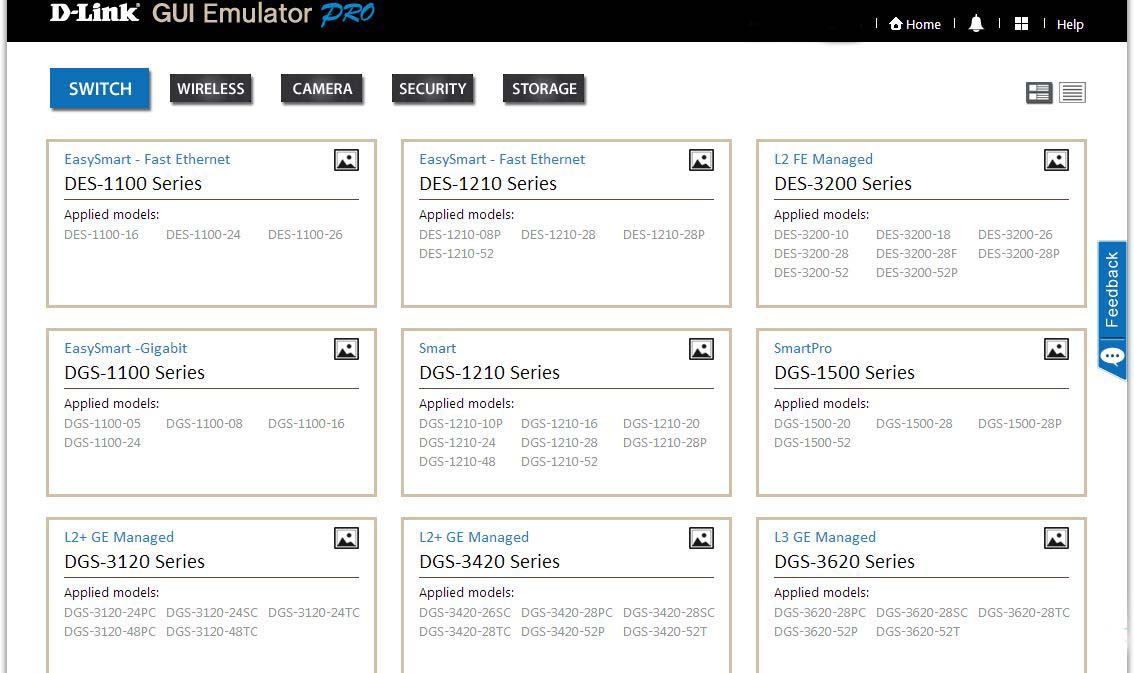Choose the DGS-3420-28SC model

pyautogui.click(x=668, y=613)
